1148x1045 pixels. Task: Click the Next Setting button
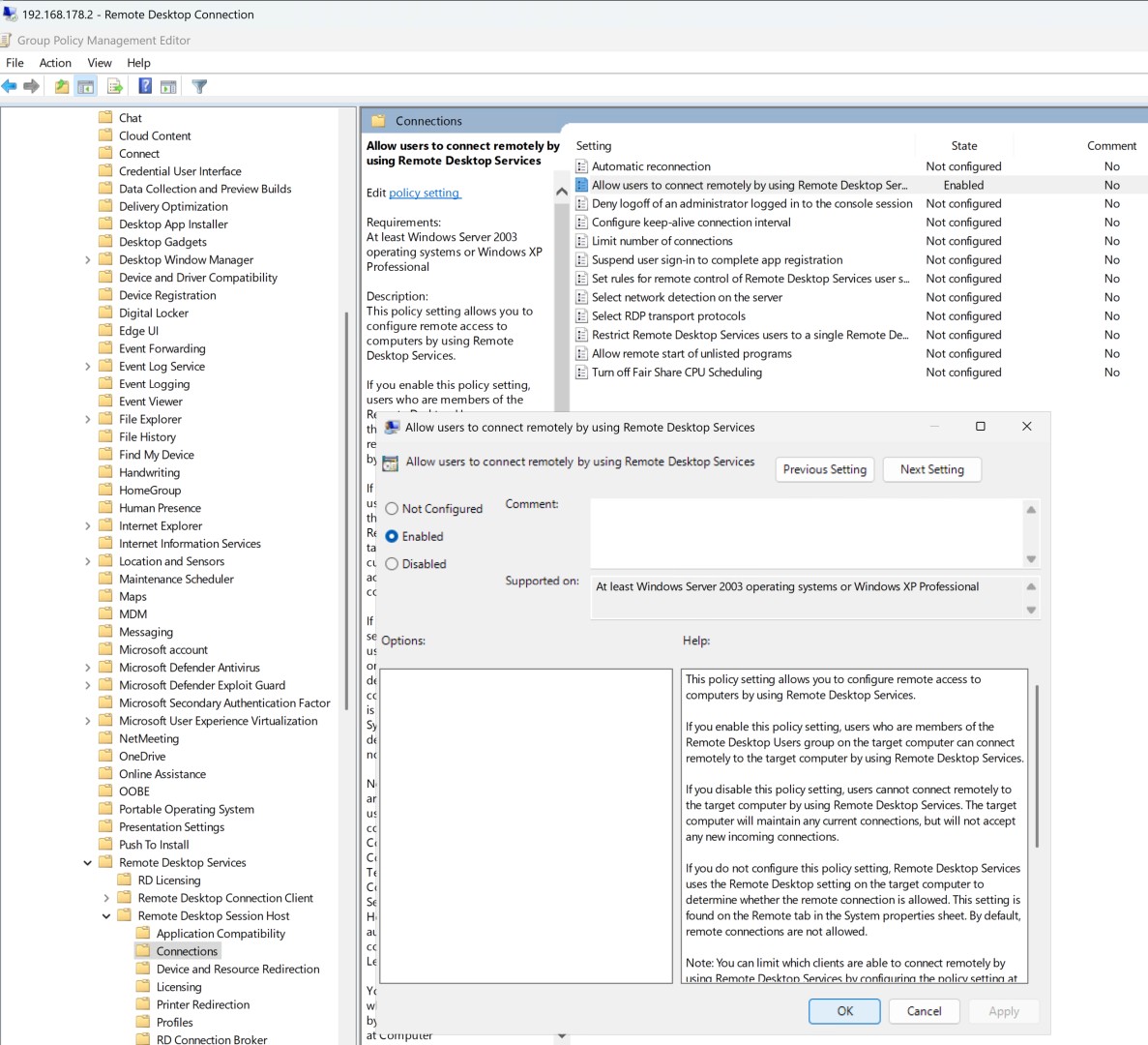[931, 469]
